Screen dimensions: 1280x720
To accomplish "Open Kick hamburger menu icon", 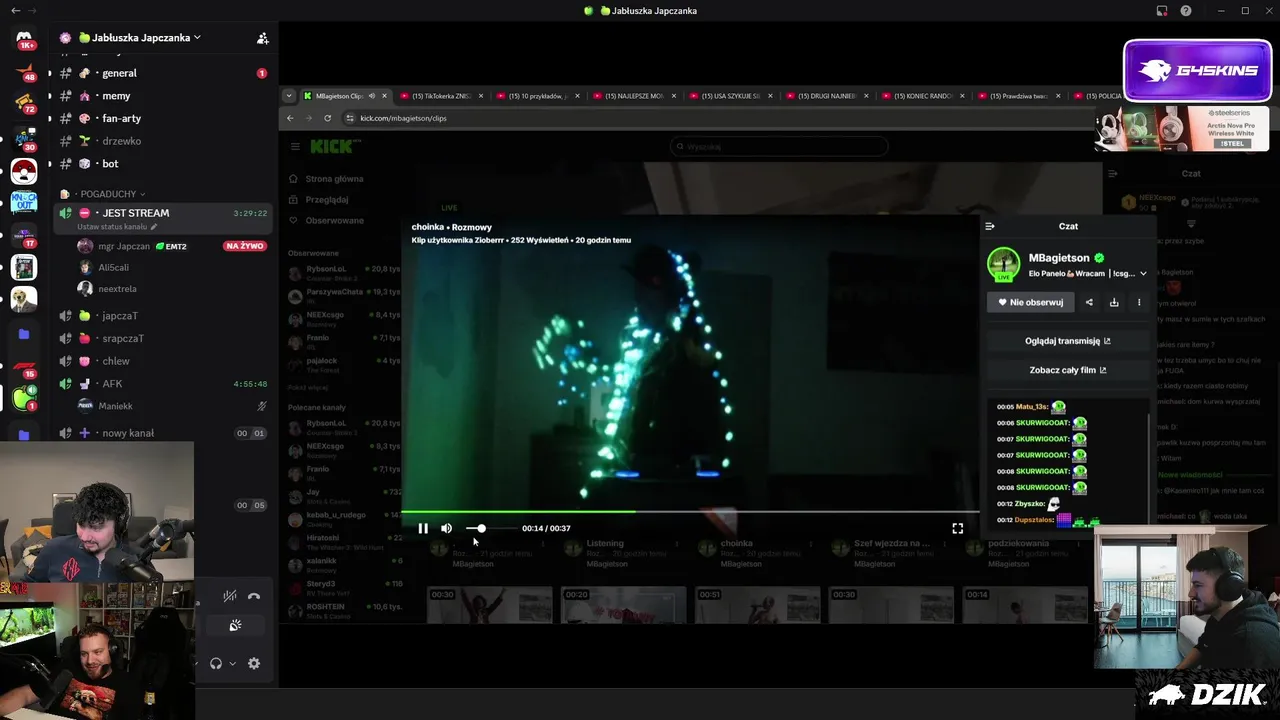I will pos(295,146).
